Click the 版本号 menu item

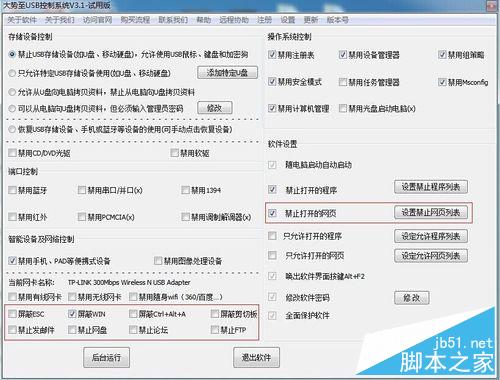tap(337, 20)
